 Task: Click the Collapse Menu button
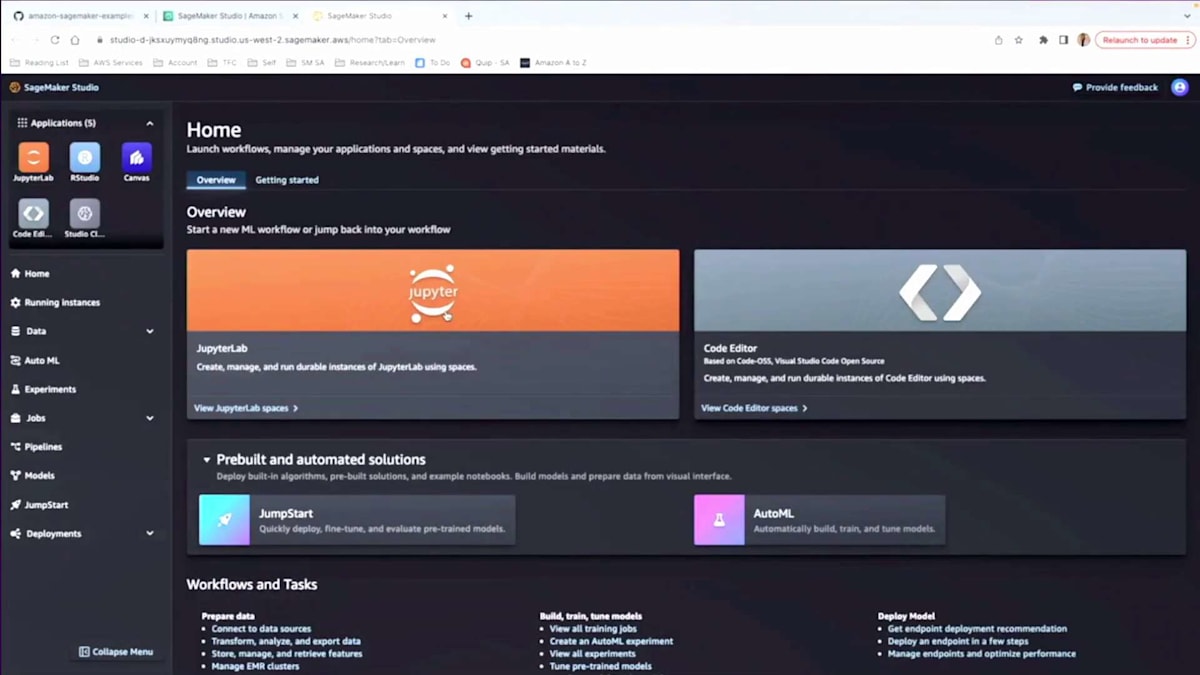point(116,652)
